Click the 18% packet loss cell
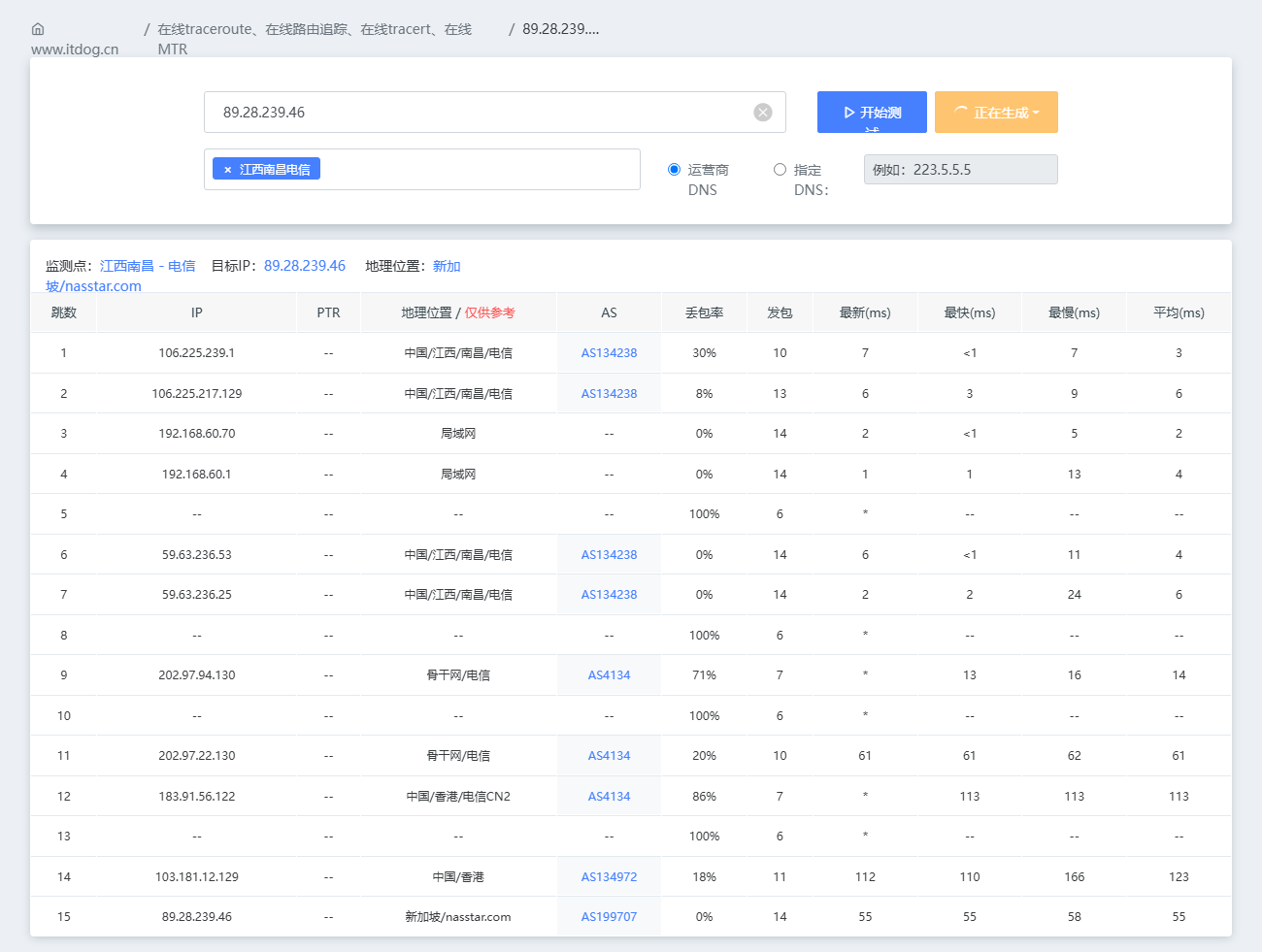This screenshot has height=952, width=1262. (704, 877)
